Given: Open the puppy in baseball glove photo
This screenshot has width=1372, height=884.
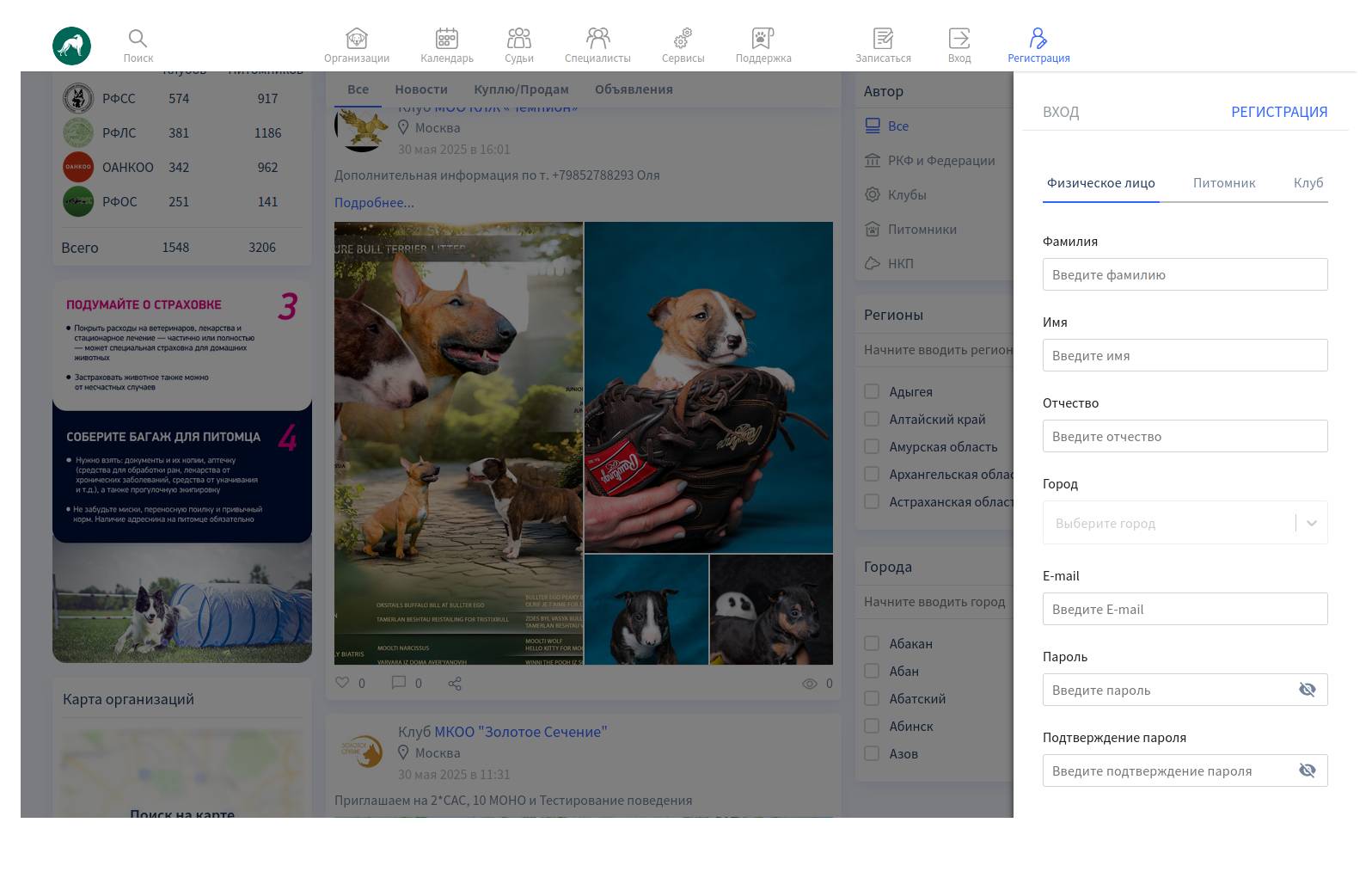Looking at the screenshot, I should (708, 387).
